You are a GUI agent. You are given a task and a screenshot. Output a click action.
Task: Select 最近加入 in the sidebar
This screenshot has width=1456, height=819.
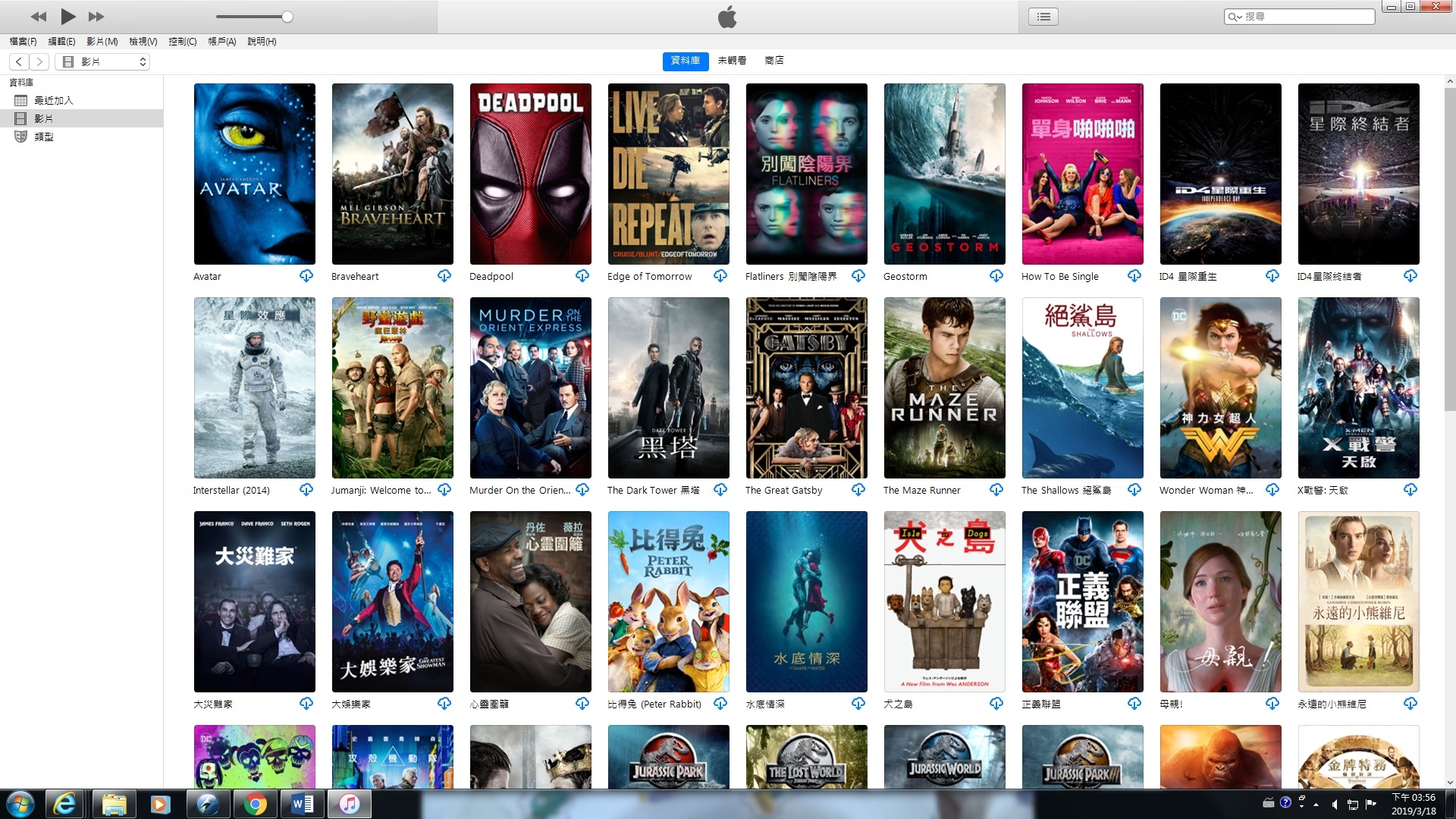[x=81, y=100]
